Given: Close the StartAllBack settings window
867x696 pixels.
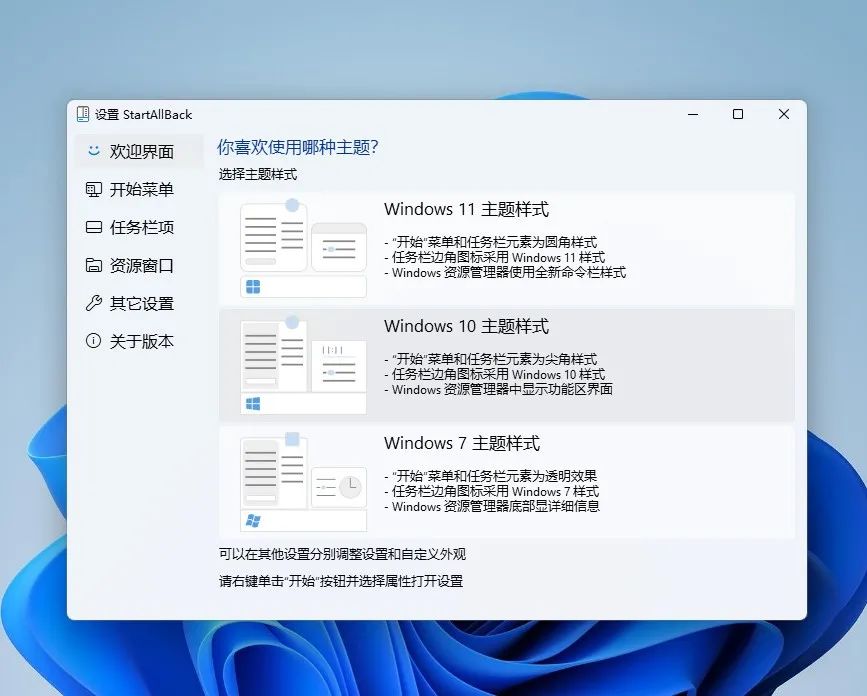Looking at the screenshot, I should pos(784,114).
